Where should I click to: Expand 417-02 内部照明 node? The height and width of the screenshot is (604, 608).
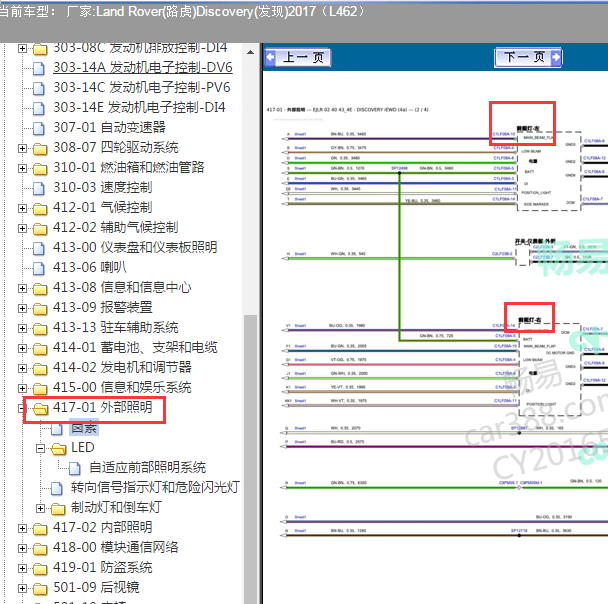point(22,528)
